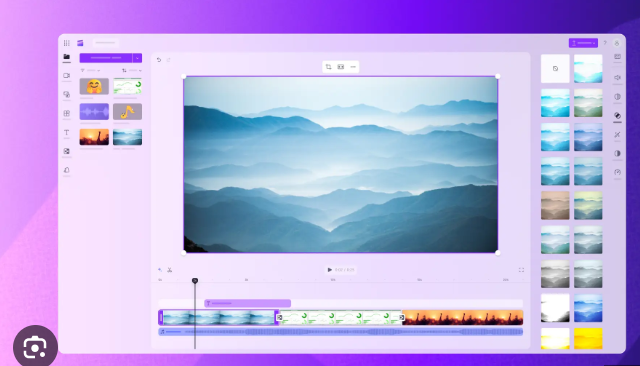Open the more options ellipsis in floating toolbar
The width and height of the screenshot is (640, 366).
353,67
